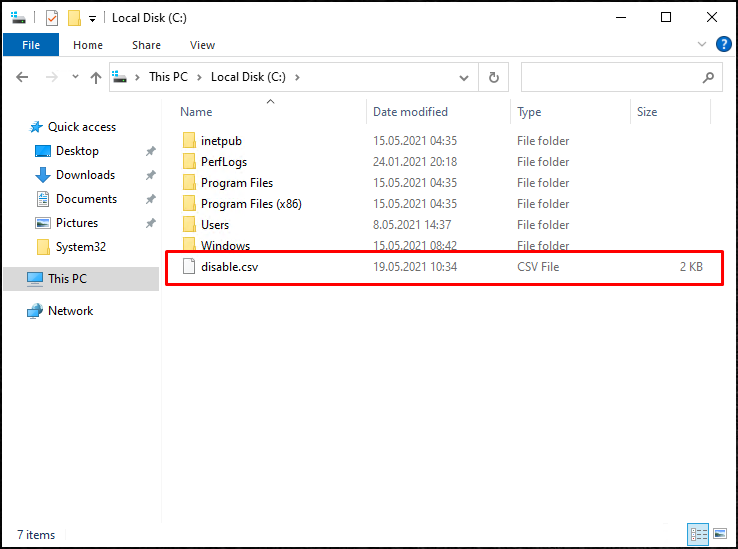Open System32 in Quick access

coord(80,247)
